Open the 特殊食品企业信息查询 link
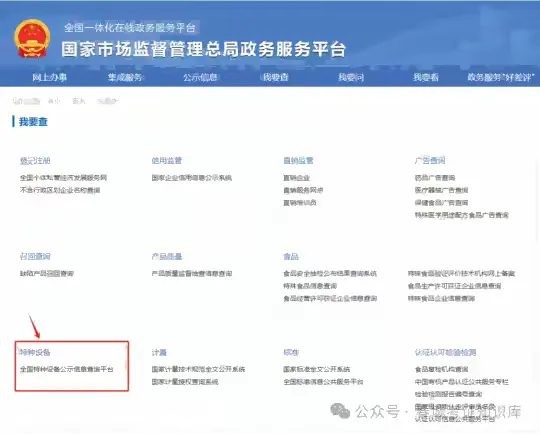This screenshot has height=434, width=540. pos(441,298)
